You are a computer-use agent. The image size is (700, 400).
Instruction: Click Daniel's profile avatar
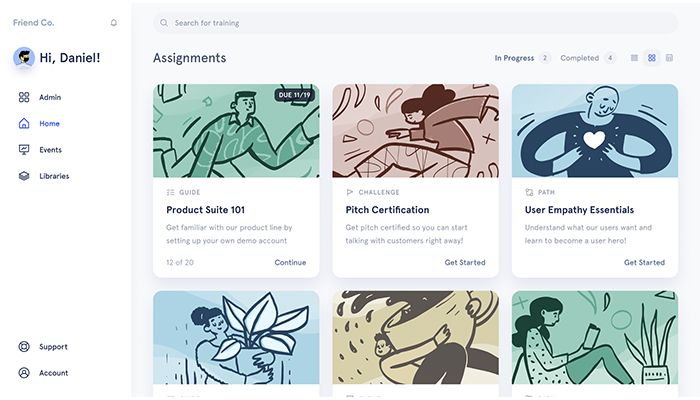(24, 58)
